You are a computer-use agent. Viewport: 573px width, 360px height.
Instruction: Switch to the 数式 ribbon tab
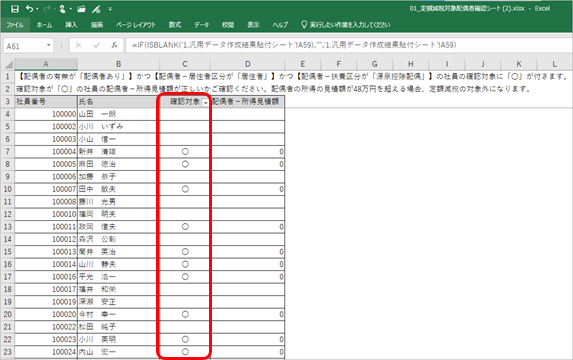[175, 25]
